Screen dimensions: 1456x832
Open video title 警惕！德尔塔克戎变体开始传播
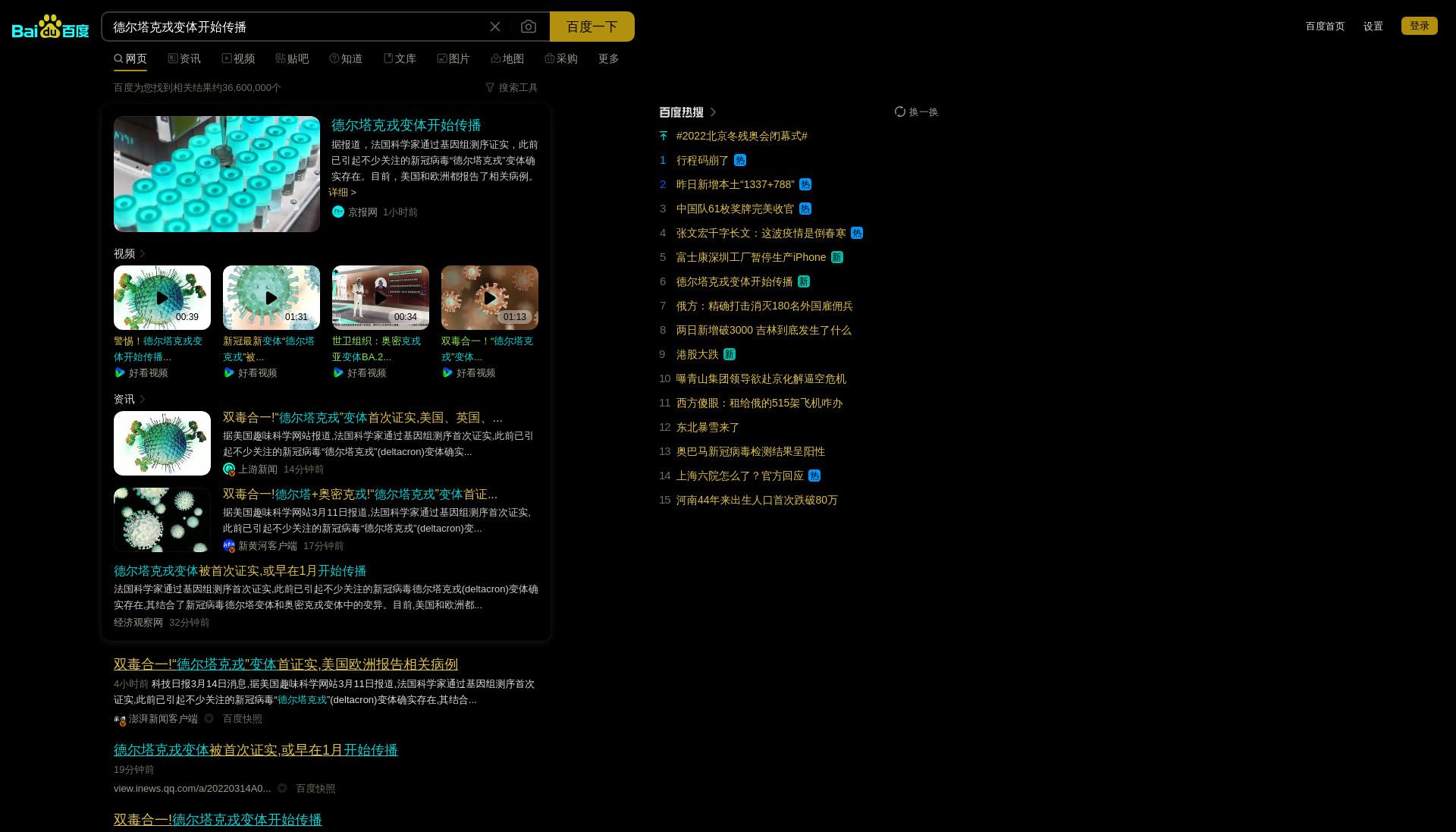[160, 349]
